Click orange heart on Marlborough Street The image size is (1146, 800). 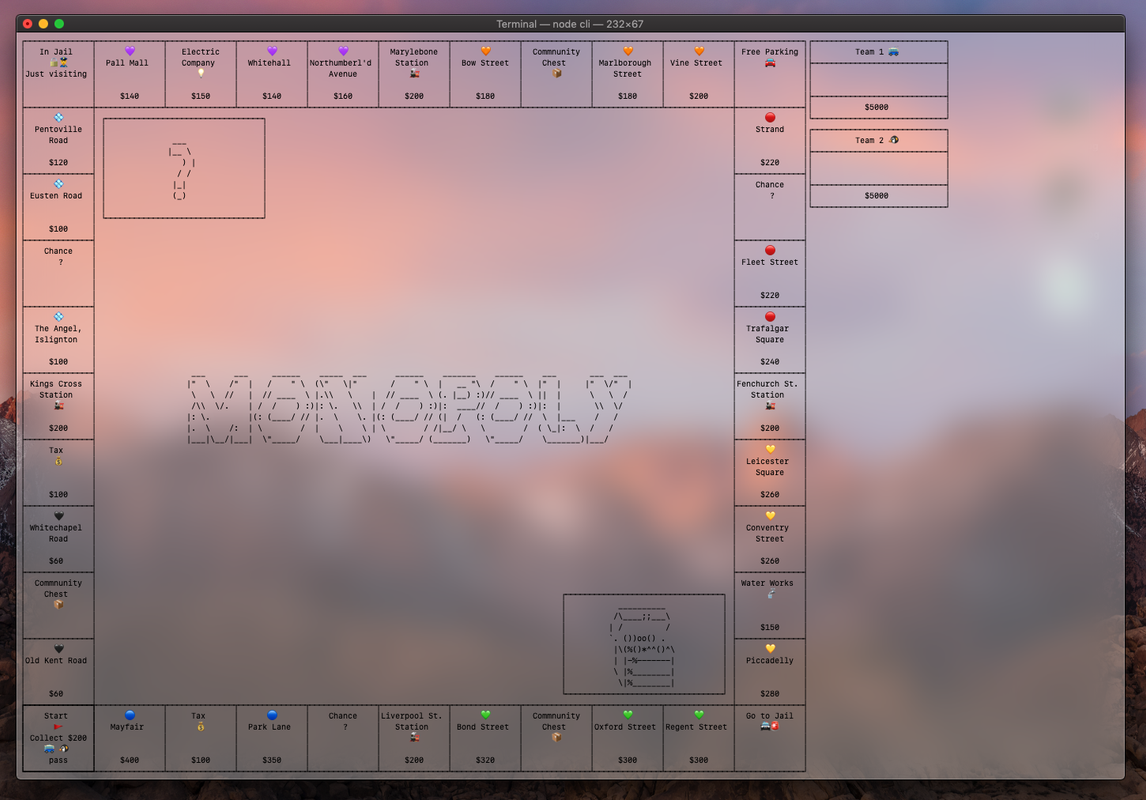[x=628, y=51]
